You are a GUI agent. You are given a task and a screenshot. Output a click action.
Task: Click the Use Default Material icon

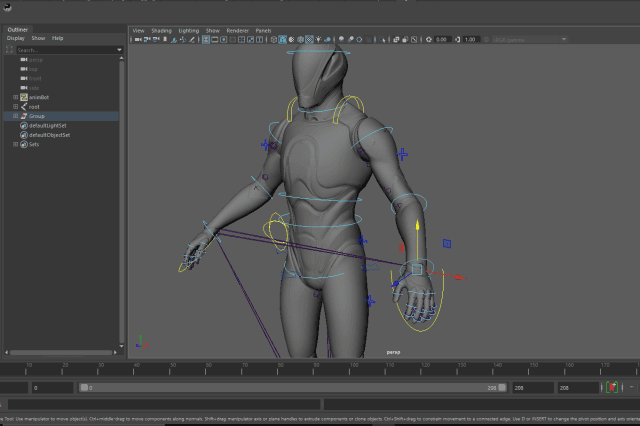pyautogui.click(x=291, y=40)
